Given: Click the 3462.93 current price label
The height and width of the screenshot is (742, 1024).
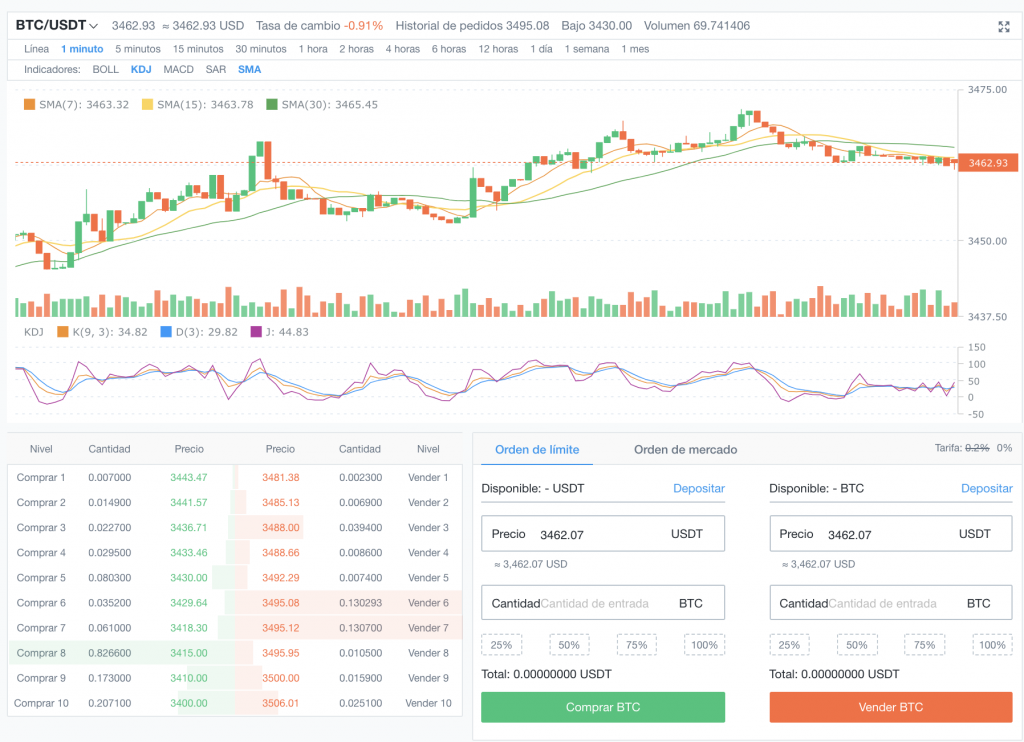Looking at the screenshot, I should pos(988,163).
